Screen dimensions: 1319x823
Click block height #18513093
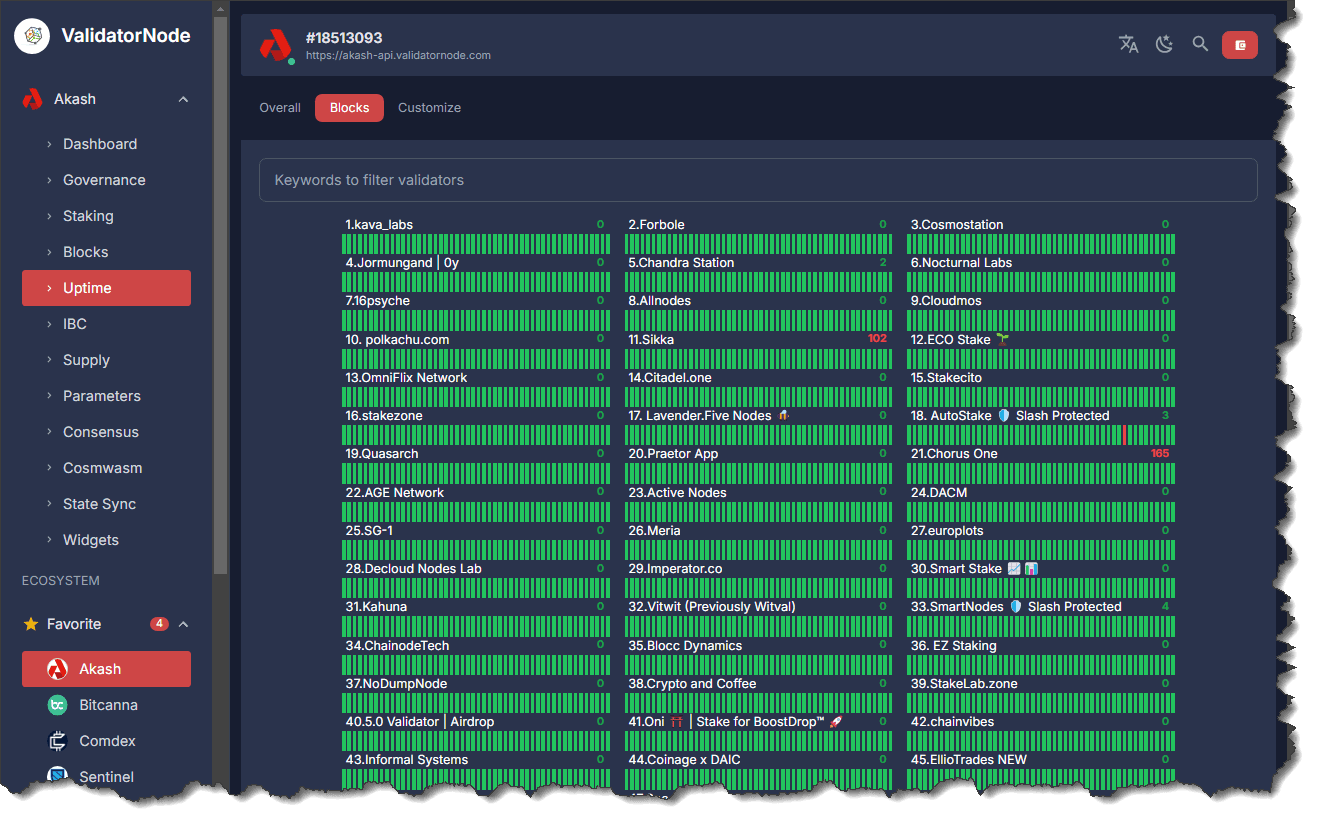344,38
